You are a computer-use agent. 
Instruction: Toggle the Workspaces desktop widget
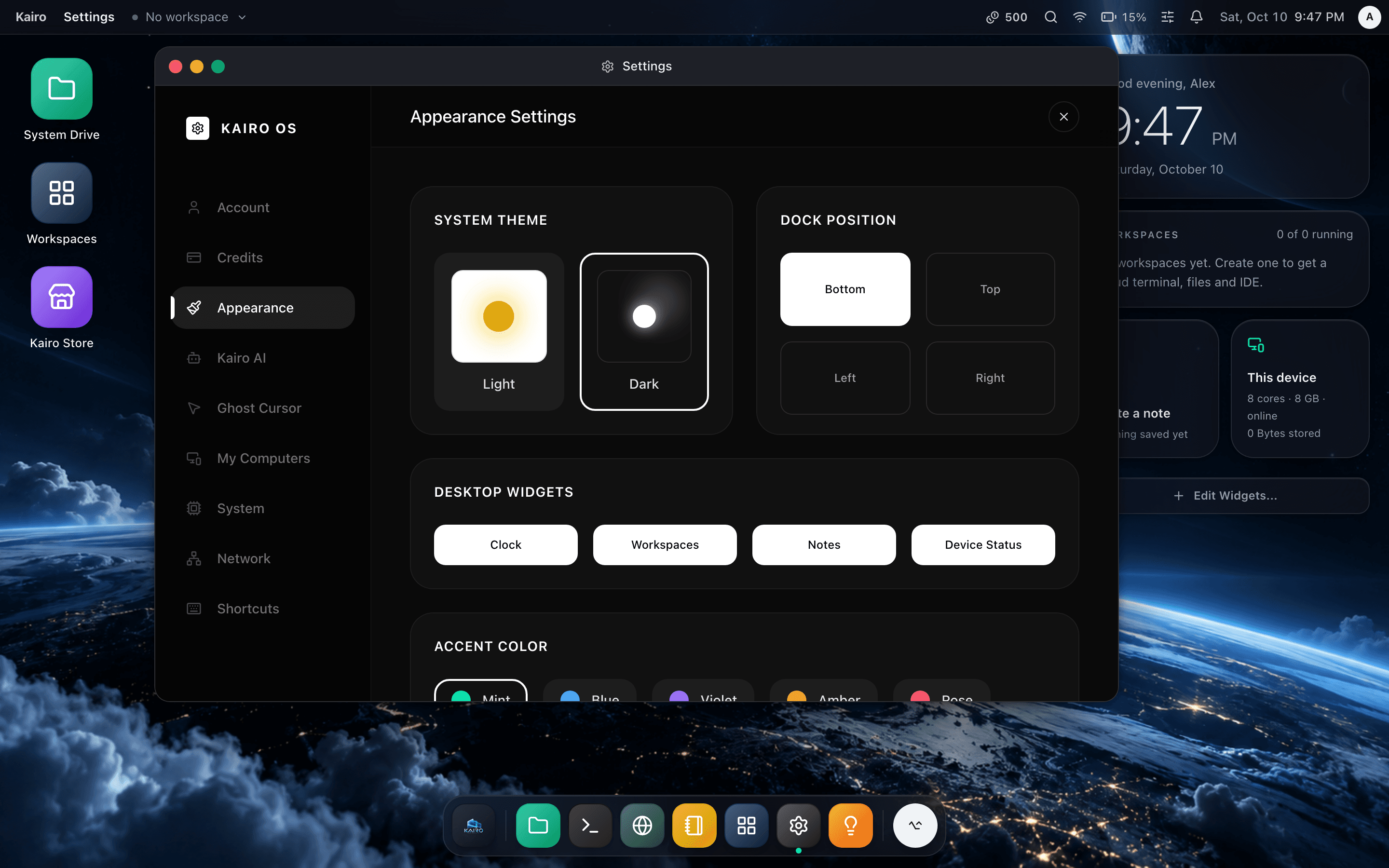pyautogui.click(x=665, y=545)
